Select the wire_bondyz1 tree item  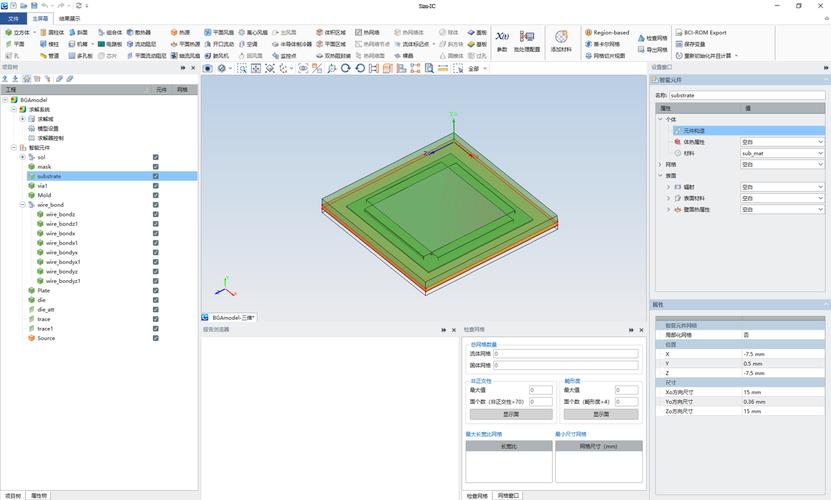[x=63, y=281]
